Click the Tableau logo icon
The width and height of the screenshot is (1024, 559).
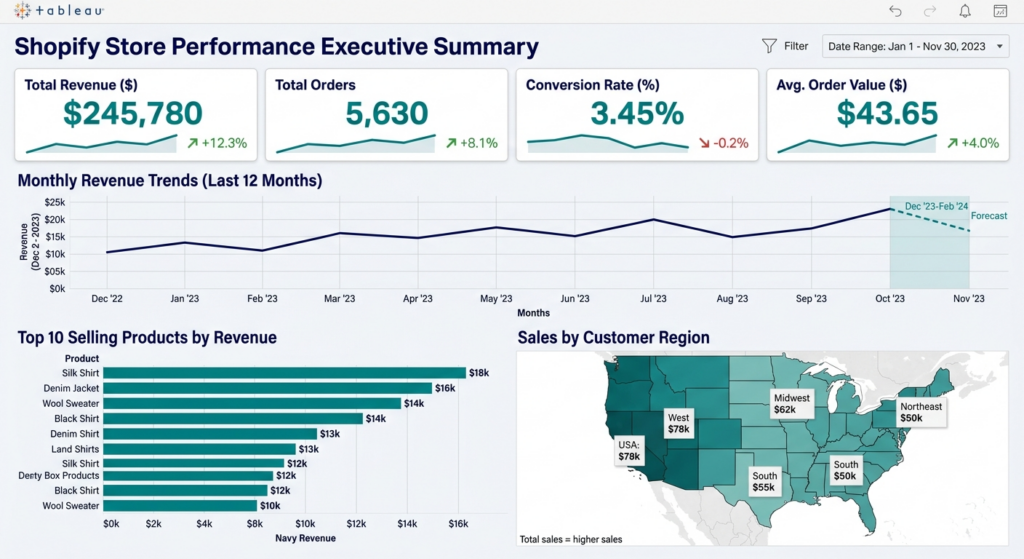(x=22, y=10)
